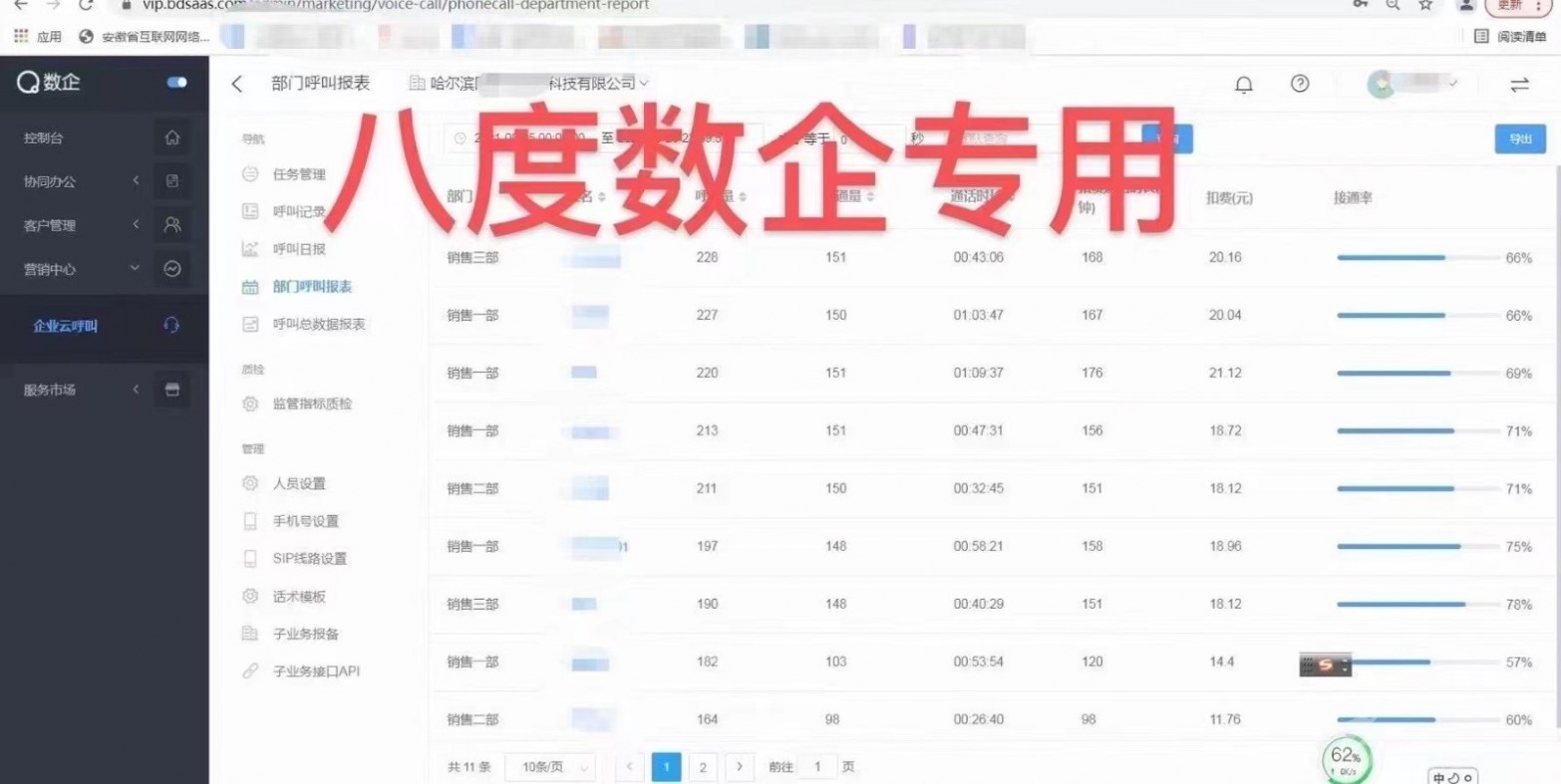Click the swap arrows icon at top right
Screen dimensions: 1561x784
[x=1518, y=85]
